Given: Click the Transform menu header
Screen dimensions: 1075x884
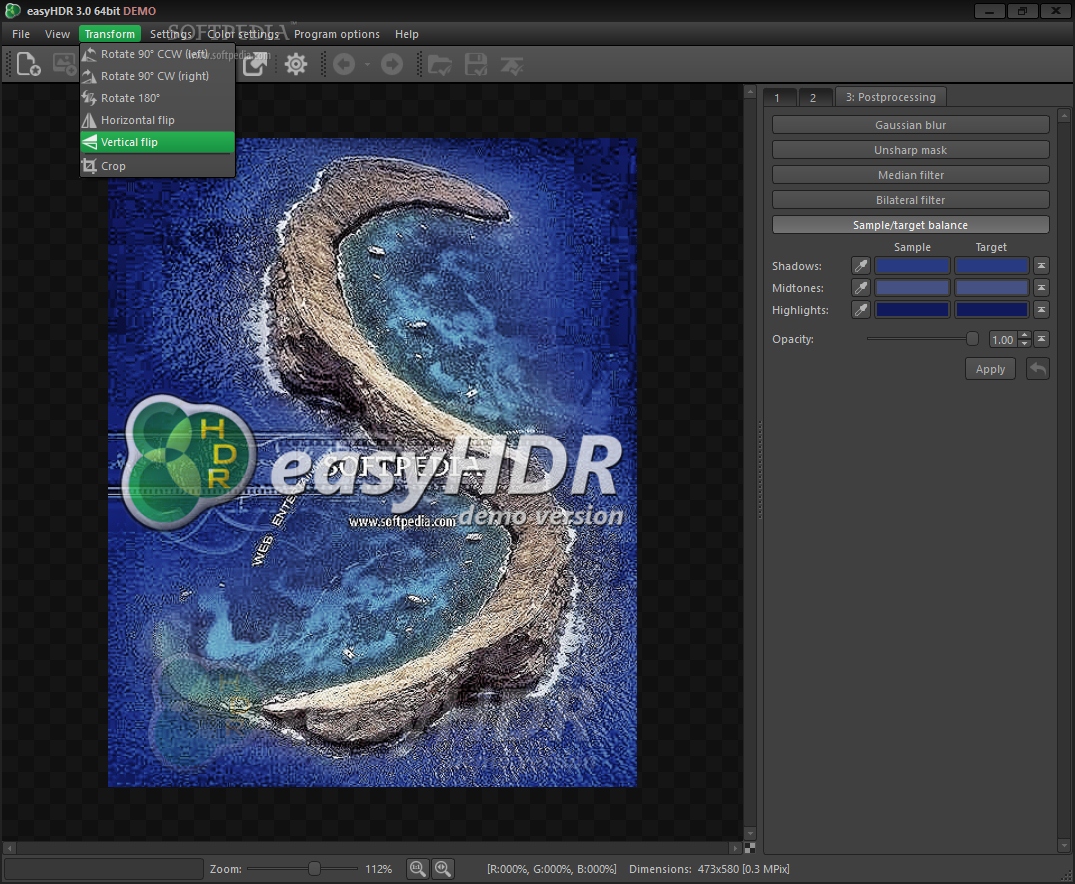Looking at the screenshot, I should [110, 34].
